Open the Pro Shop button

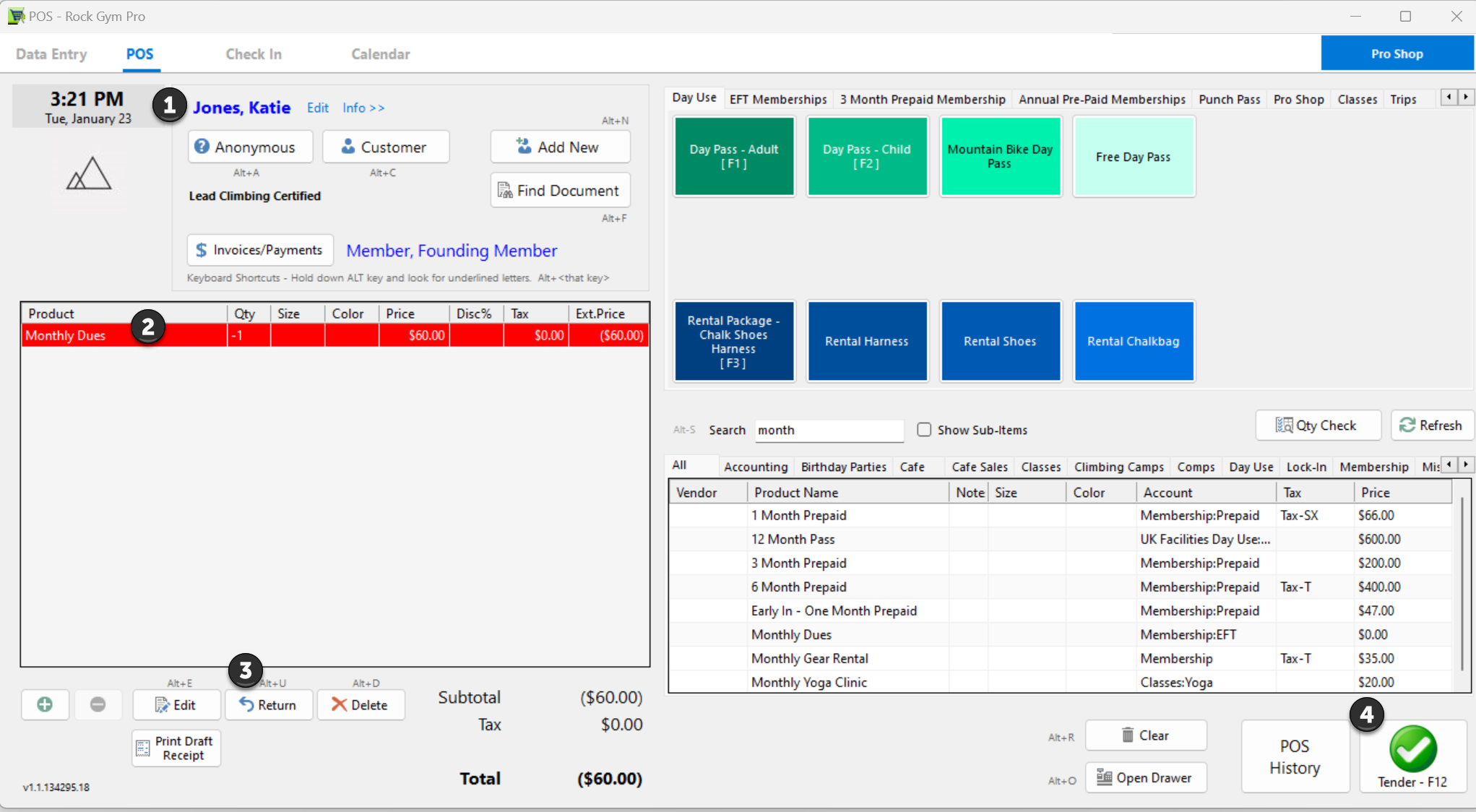pyautogui.click(x=1397, y=53)
